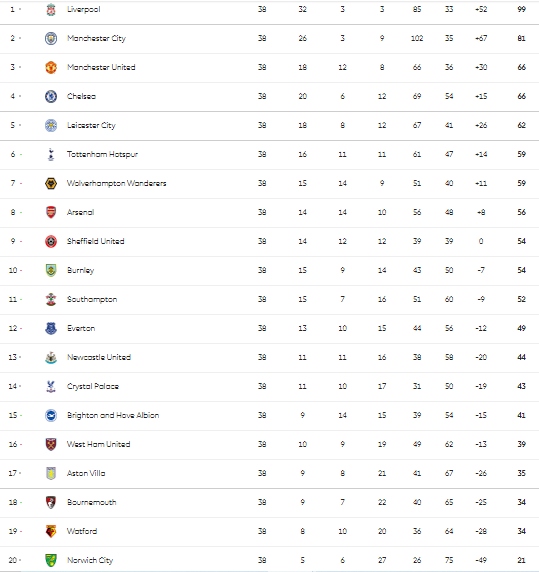Click the Everton club badge

[51, 328]
